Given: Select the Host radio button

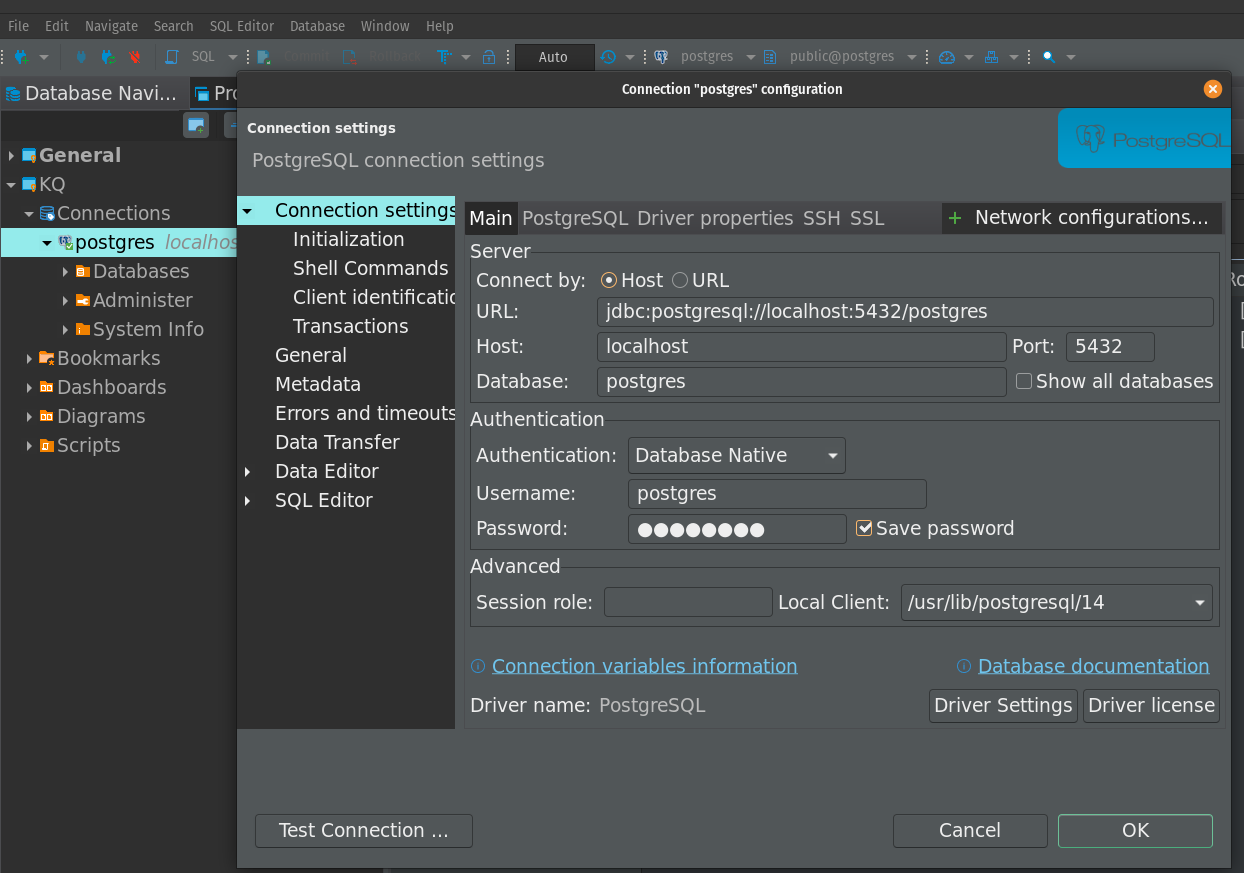Looking at the screenshot, I should pos(608,281).
